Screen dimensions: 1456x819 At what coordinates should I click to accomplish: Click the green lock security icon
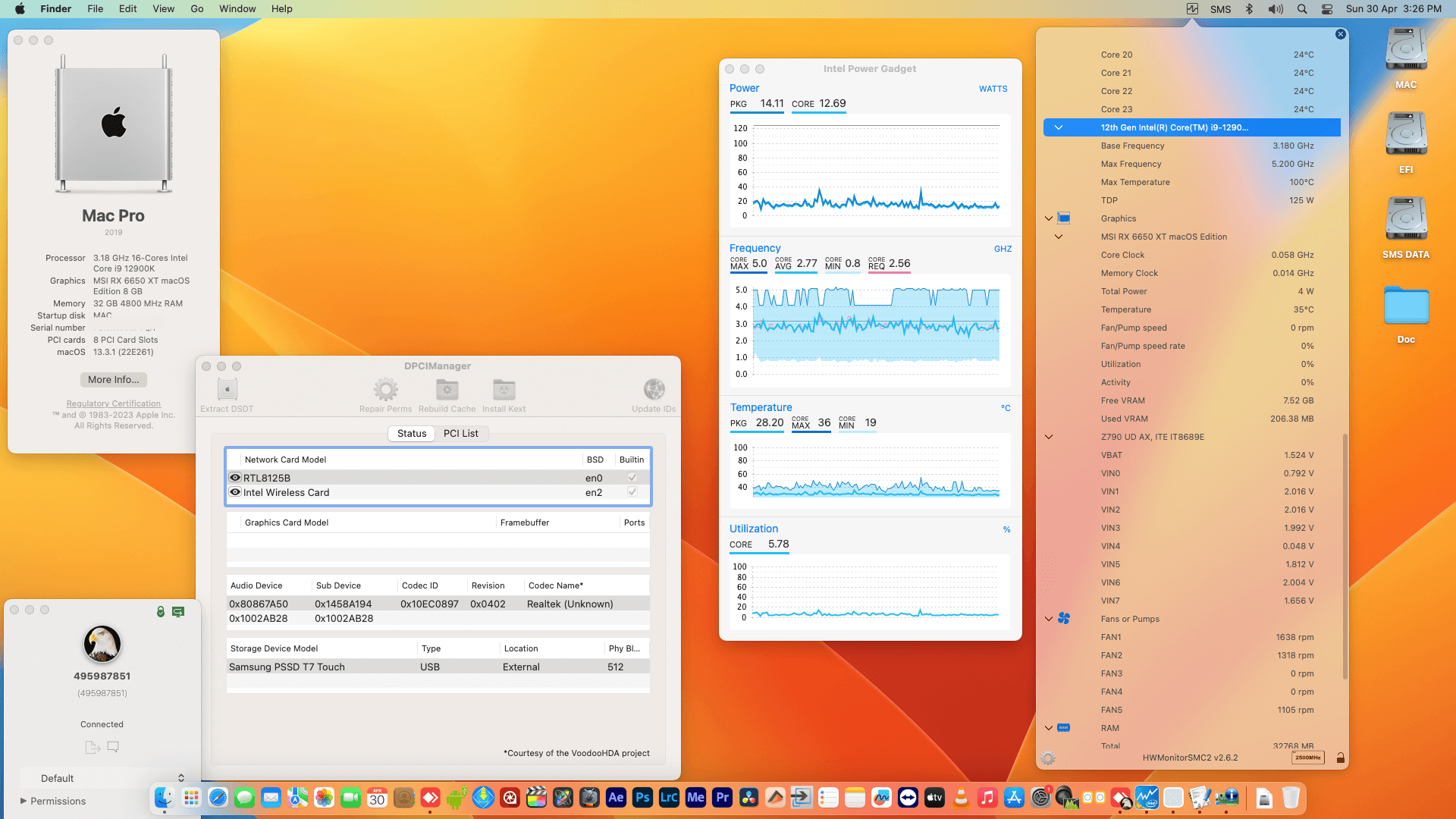point(161,611)
